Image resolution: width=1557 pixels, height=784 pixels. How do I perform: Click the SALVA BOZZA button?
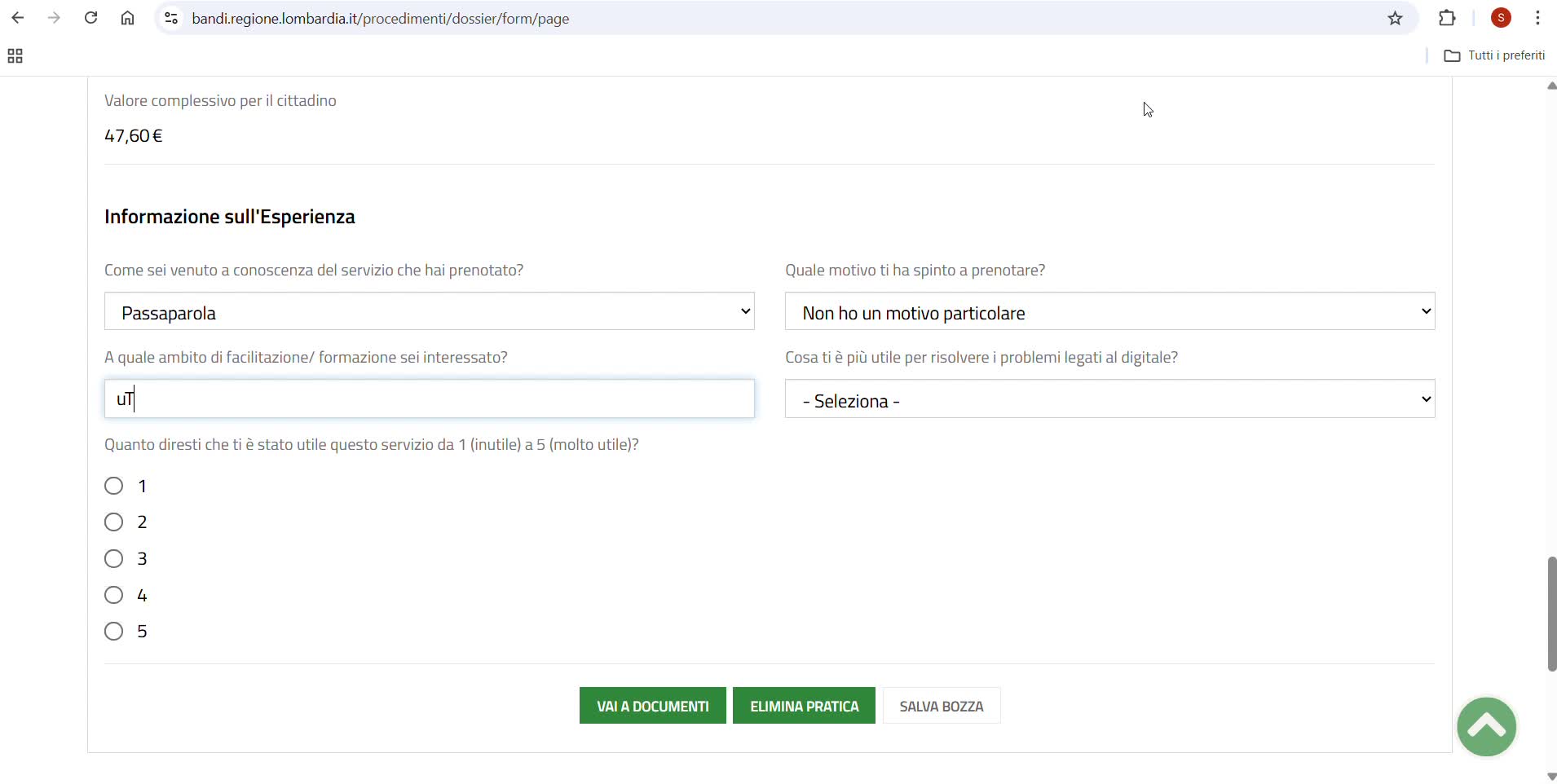(x=941, y=706)
